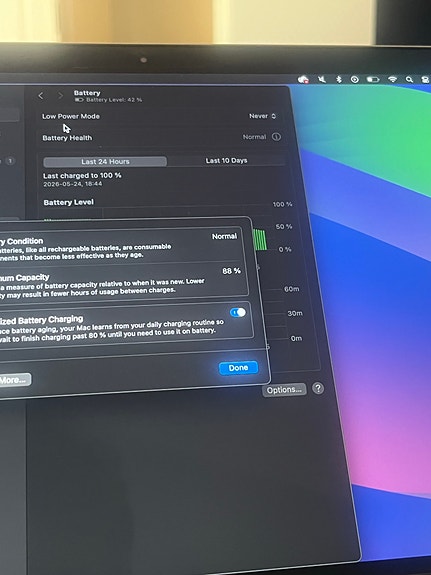The image size is (431, 575).
Task: Click the '100 %' chart axis label
Action: click(282, 204)
